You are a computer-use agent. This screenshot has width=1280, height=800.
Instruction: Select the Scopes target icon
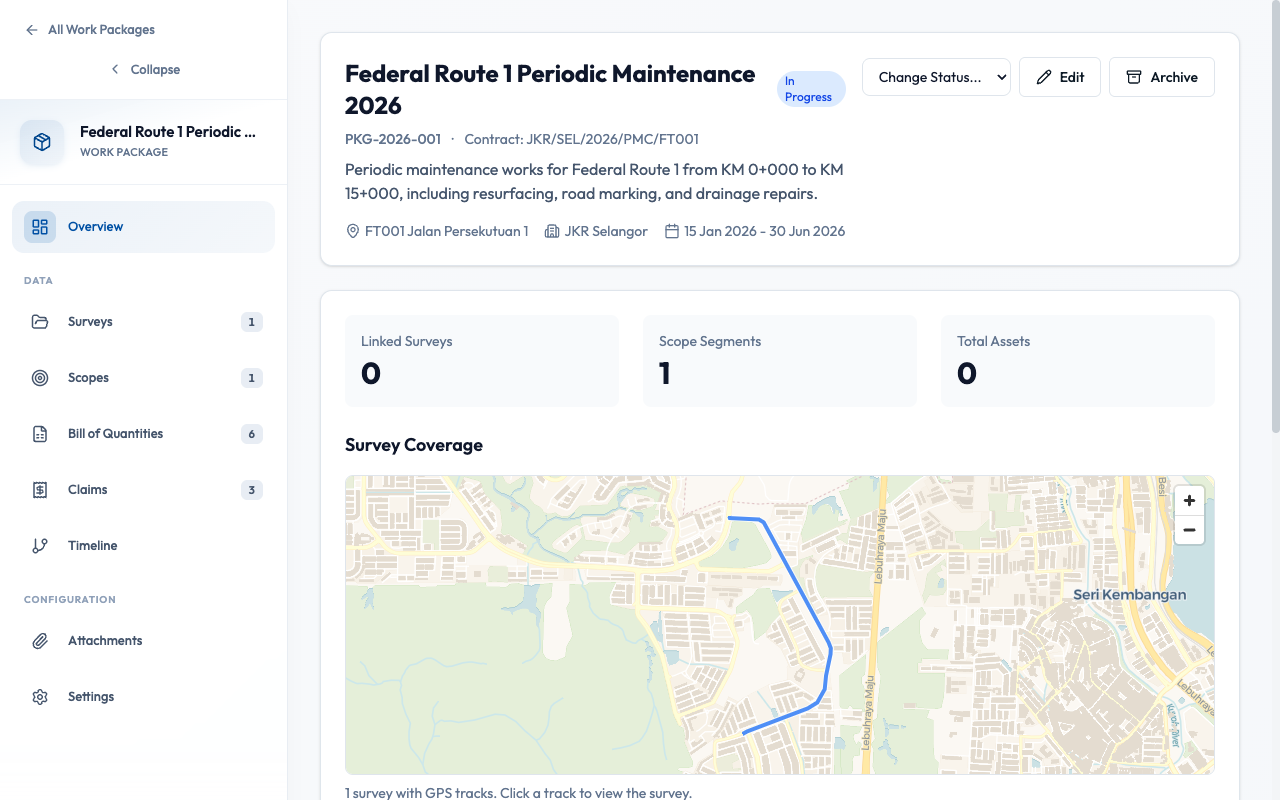(x=39, y=377)
